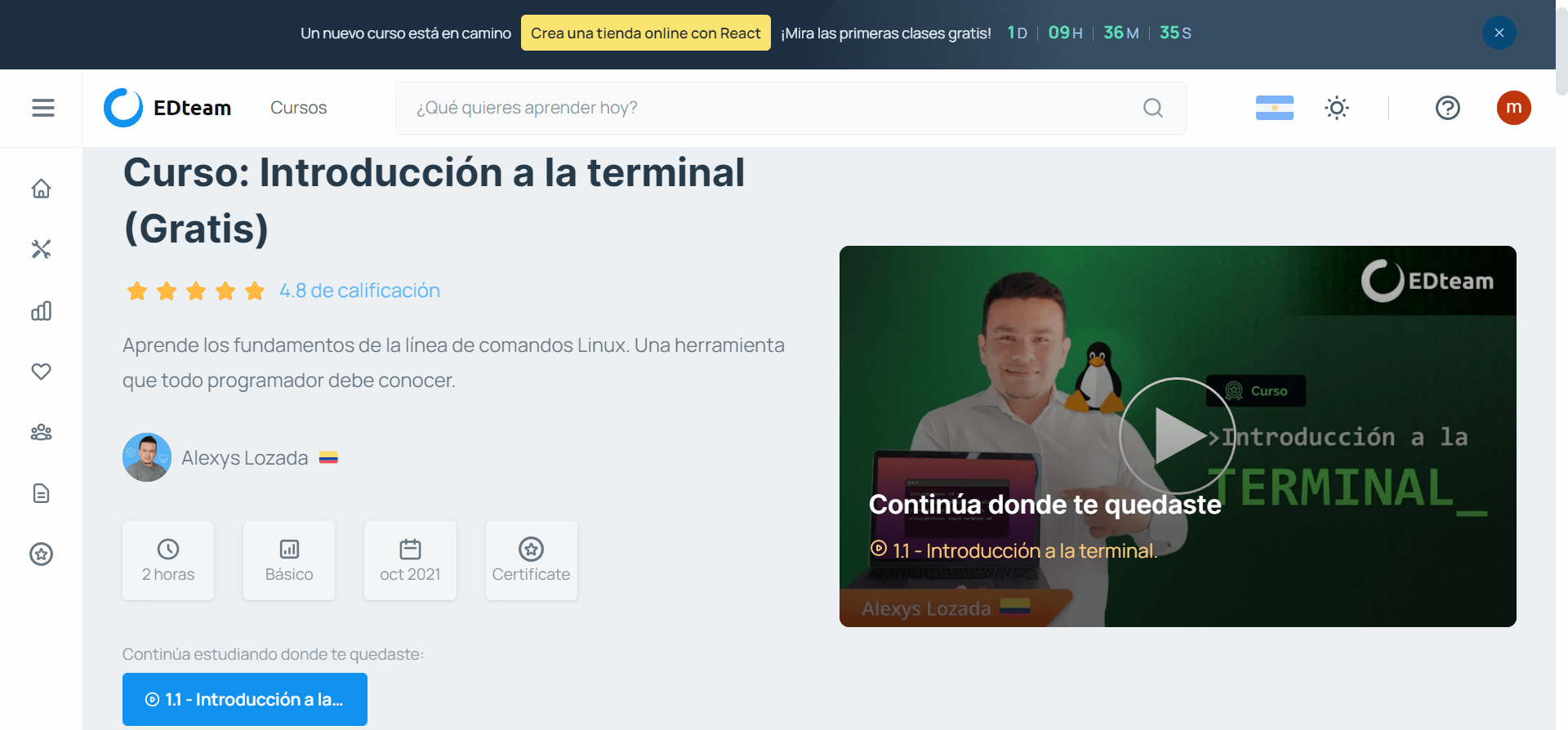Click the Colombian flag next to Alexys Lozada

328,457
